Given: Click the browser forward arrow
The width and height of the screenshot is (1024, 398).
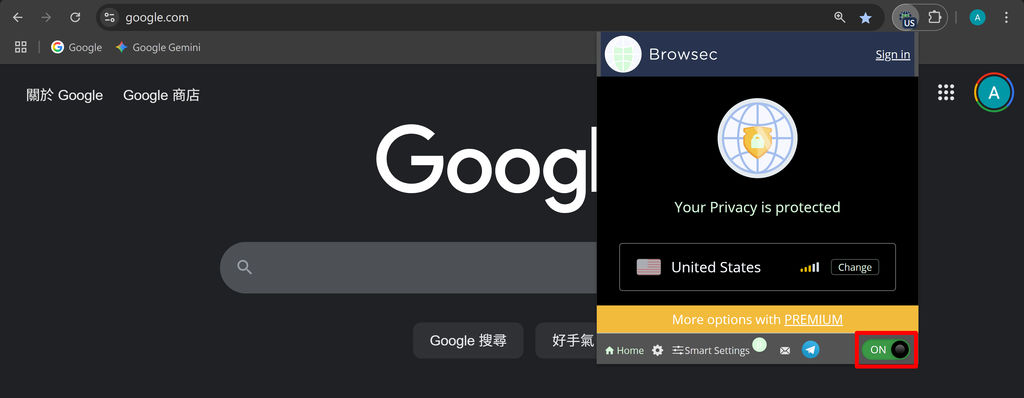Looking at the screenshot, I should (46, 18).
